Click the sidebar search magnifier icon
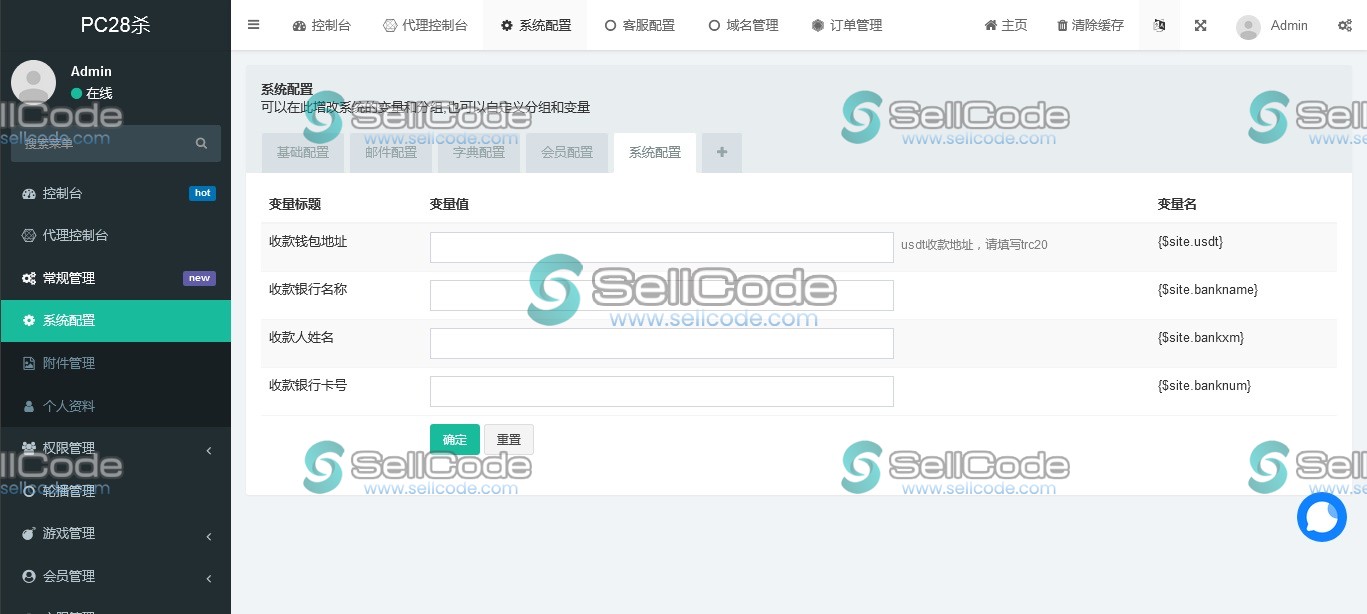 (201, 143)
